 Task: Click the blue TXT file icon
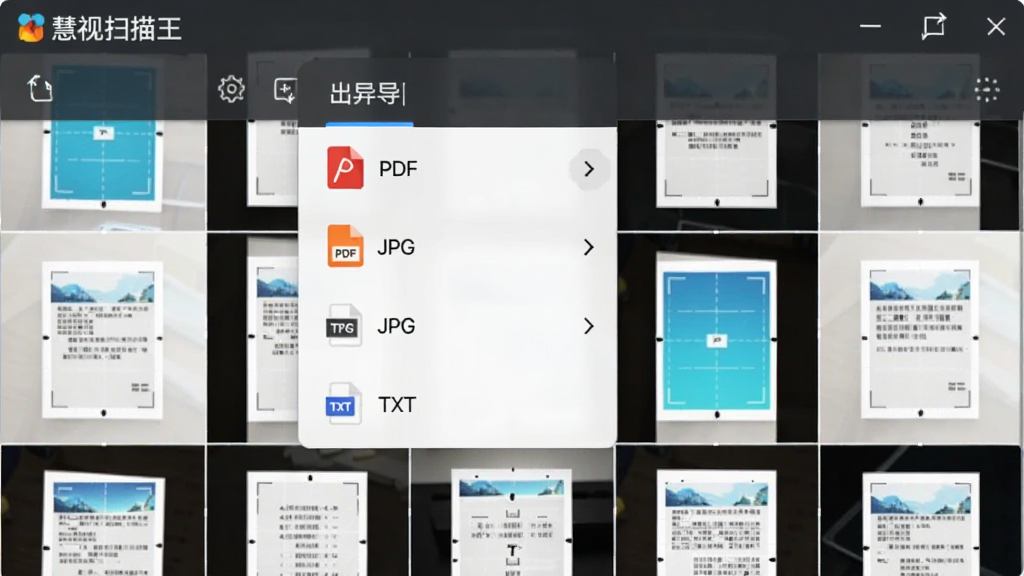click(x=343, y=404)
